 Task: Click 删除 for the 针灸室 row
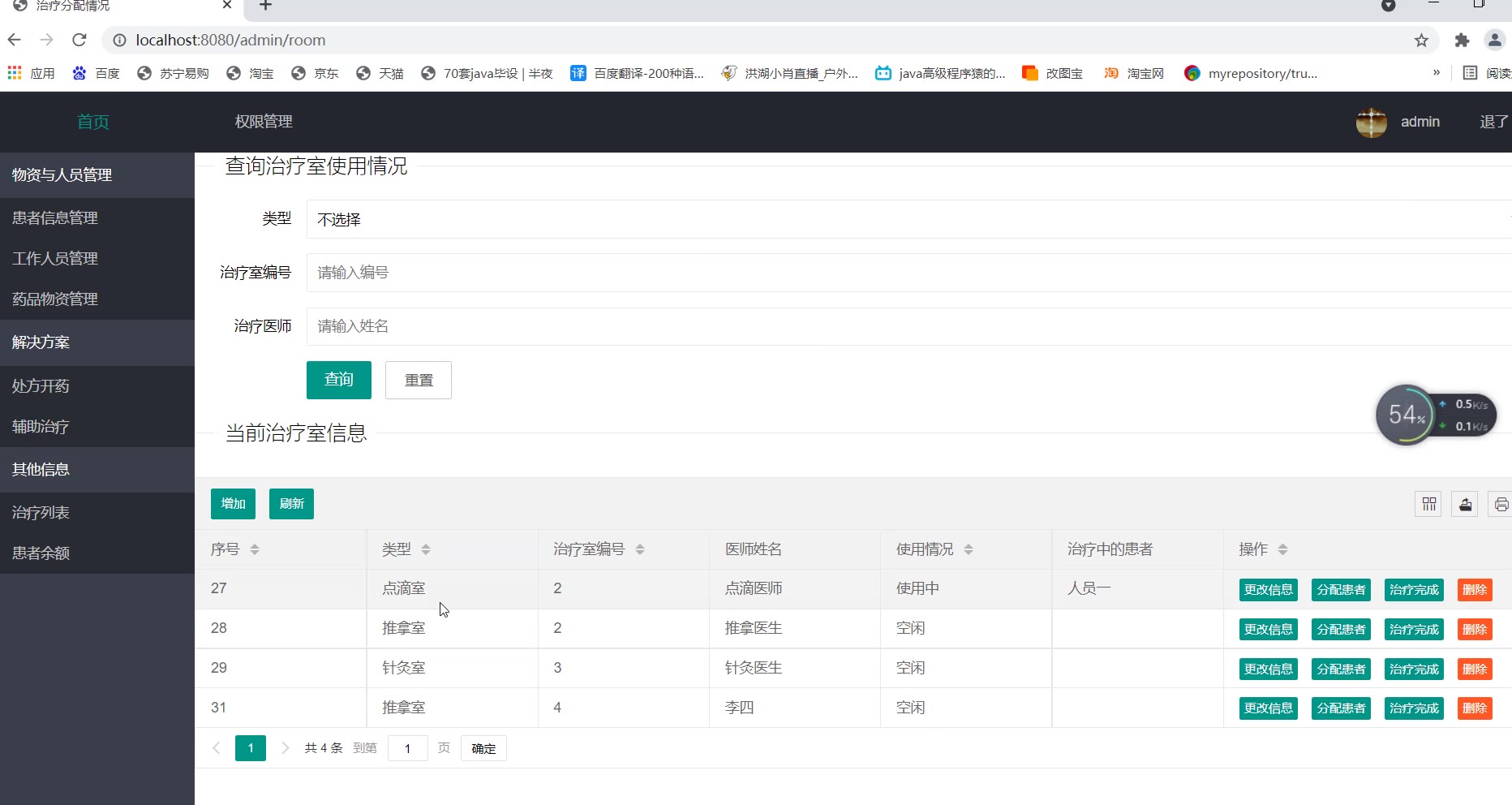pos(1475,669)
